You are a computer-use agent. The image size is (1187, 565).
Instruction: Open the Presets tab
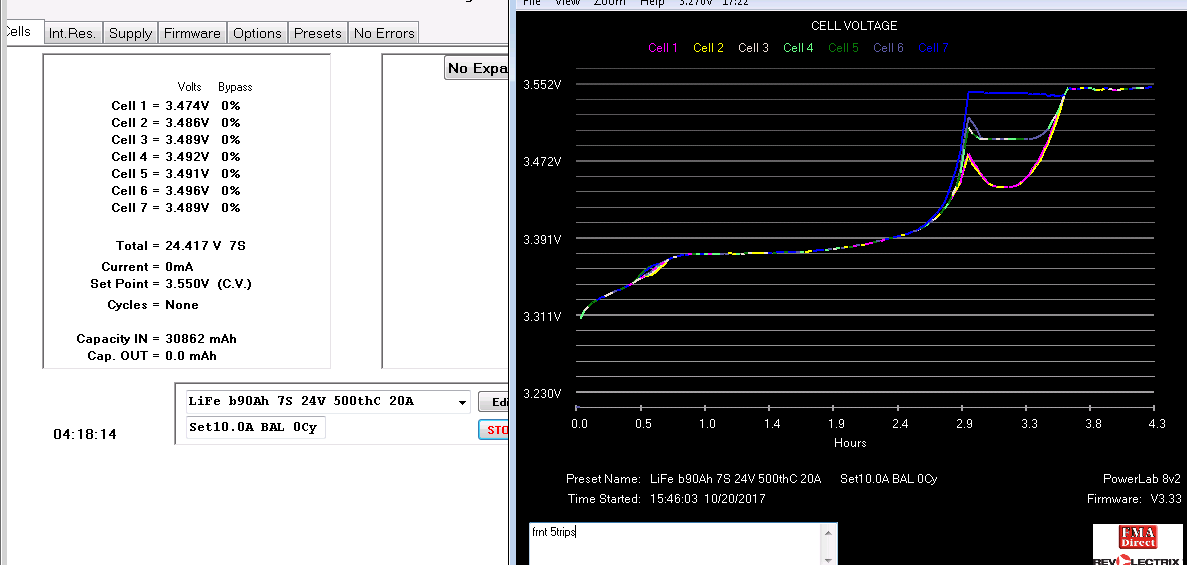[x=317, y=33]
